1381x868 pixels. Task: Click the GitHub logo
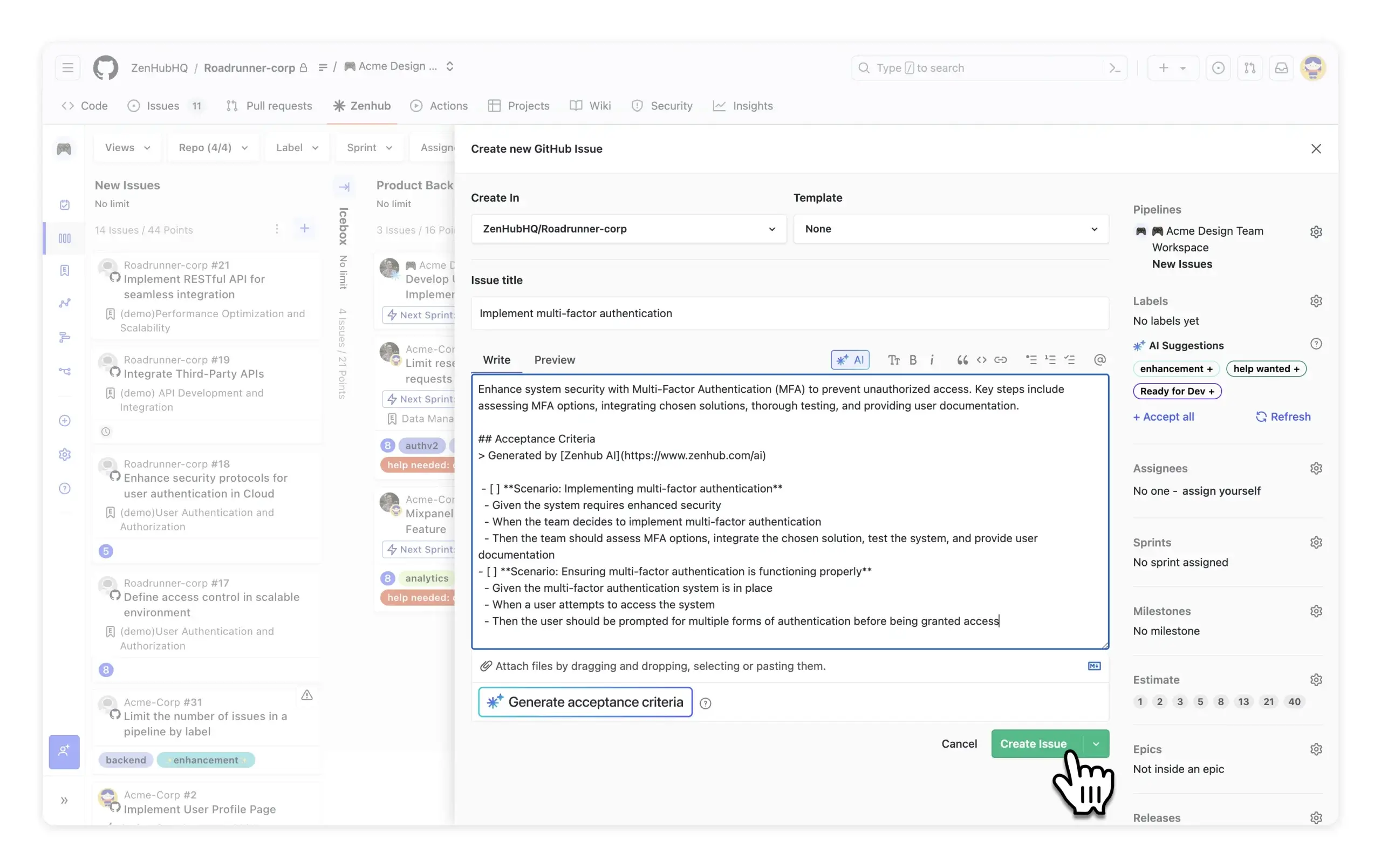click(x=106, y=67)
